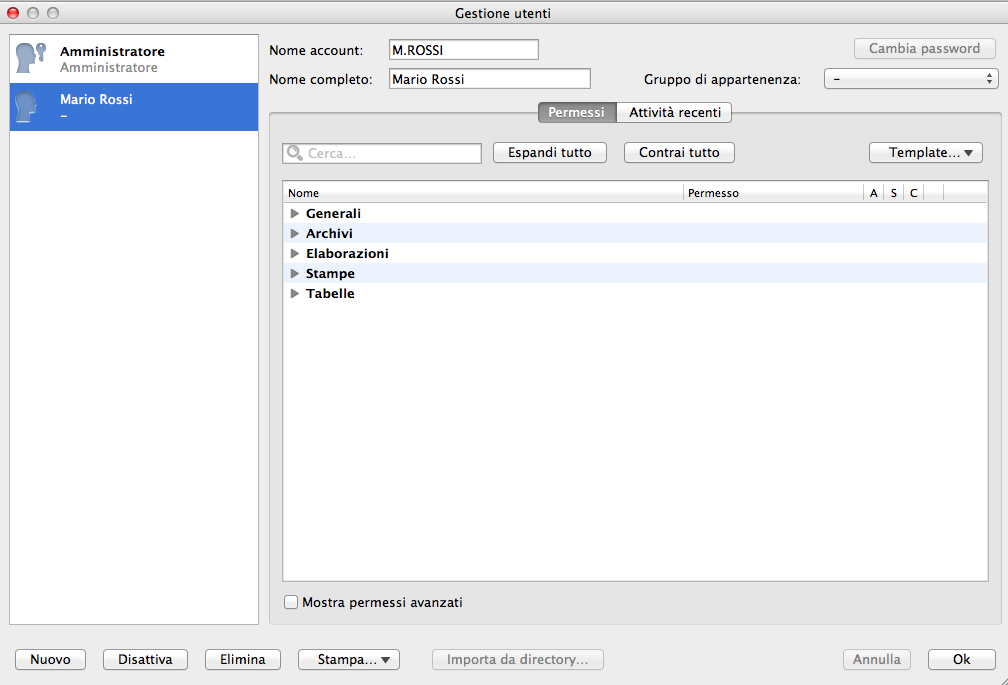This screenshot has height=685, width=1008.
Task: Click in the Nome completo field
Action: (x=489, y=79)
